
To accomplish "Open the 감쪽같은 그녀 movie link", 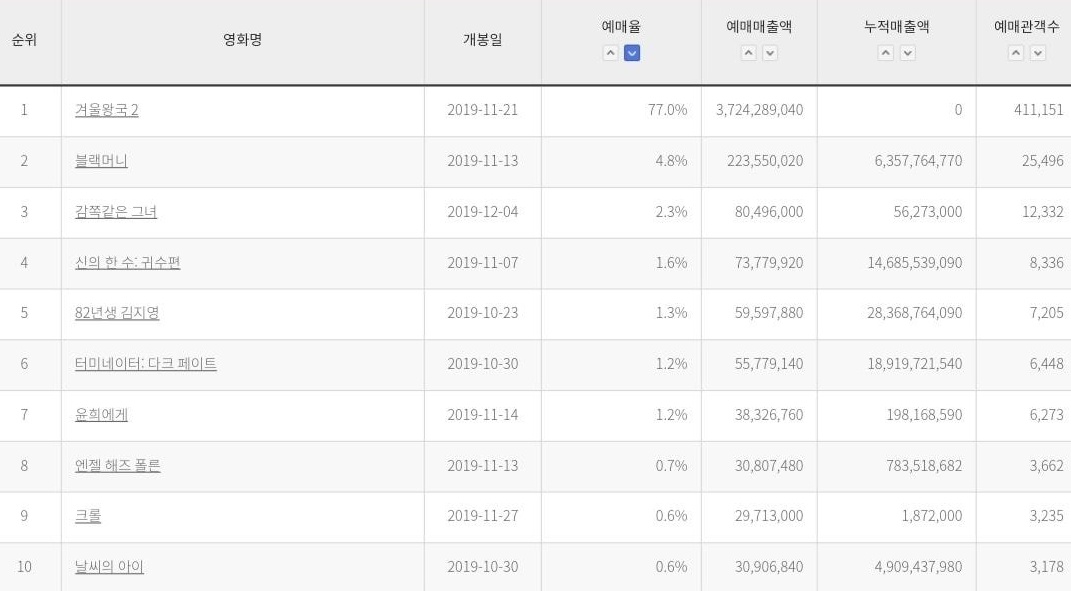I will point(115,212).
